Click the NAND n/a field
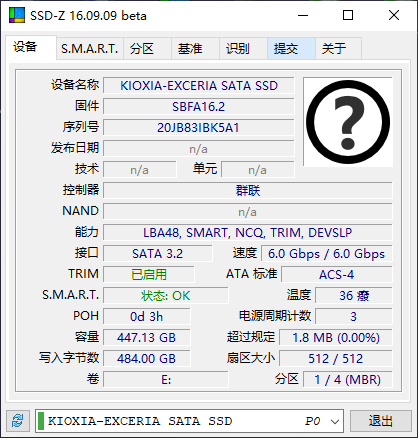 (x=248, y=212)
